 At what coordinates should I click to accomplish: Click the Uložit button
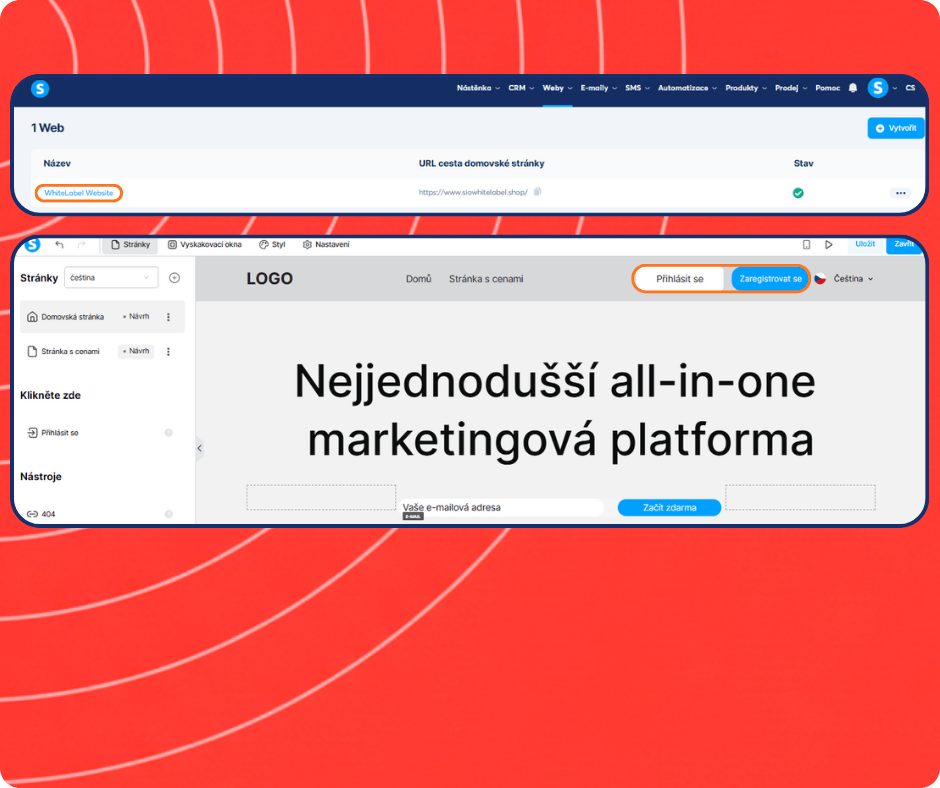[865, 244]
